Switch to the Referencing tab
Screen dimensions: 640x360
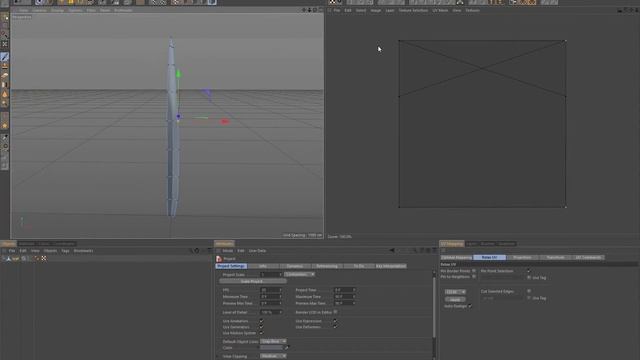tap(327, 266)
